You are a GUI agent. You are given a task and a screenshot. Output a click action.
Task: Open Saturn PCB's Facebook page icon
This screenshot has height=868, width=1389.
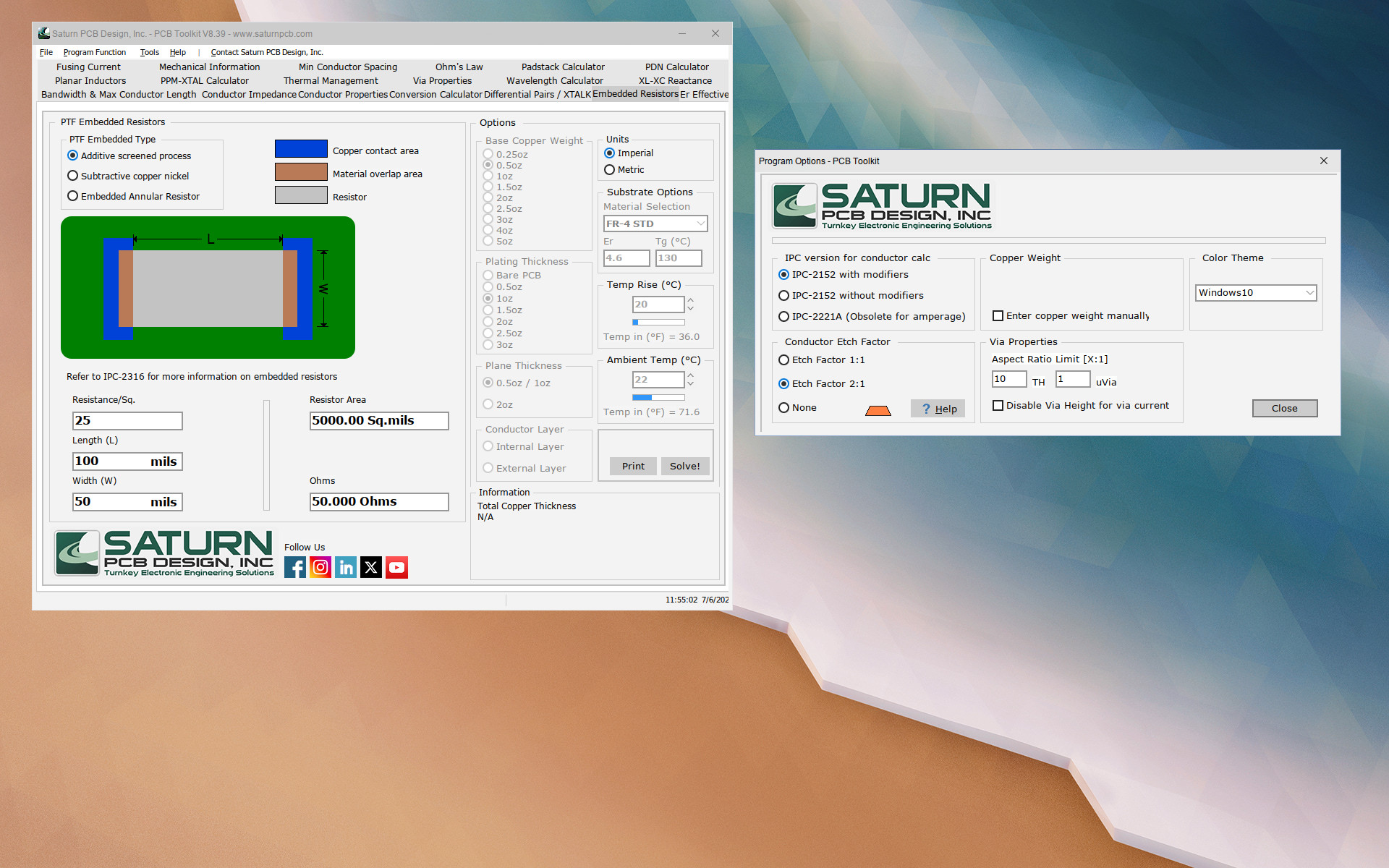(294, 567)
